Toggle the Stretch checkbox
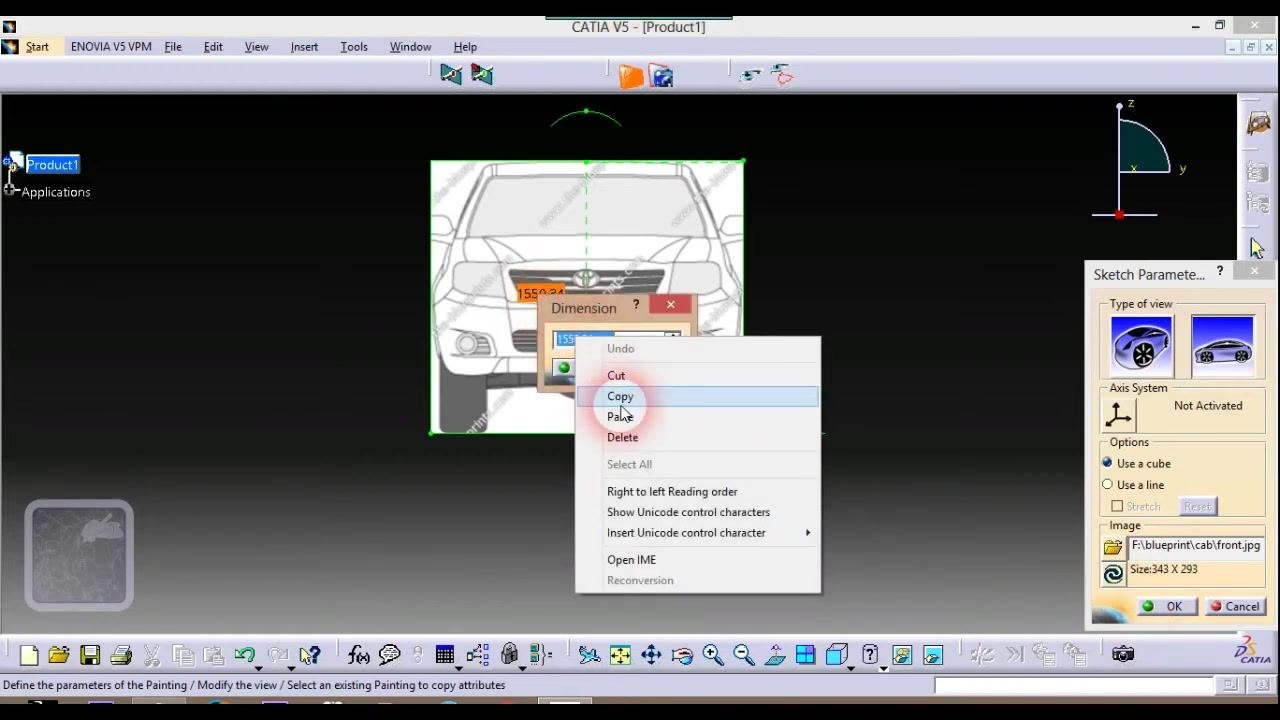Viewport: 1280px width, 720px height. (x=1117, y=507)
